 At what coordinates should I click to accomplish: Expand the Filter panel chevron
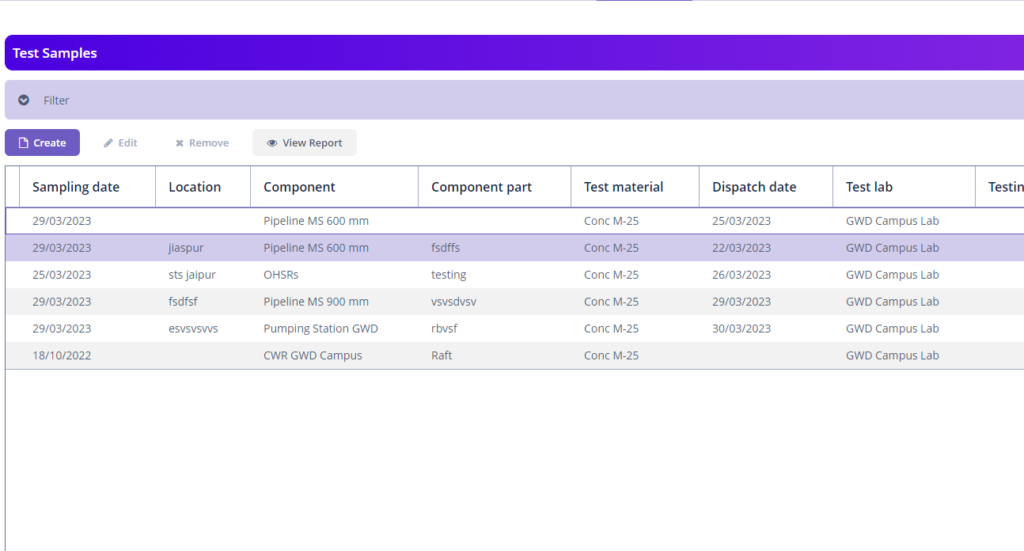pyautogui.click(x=24, y=100)
